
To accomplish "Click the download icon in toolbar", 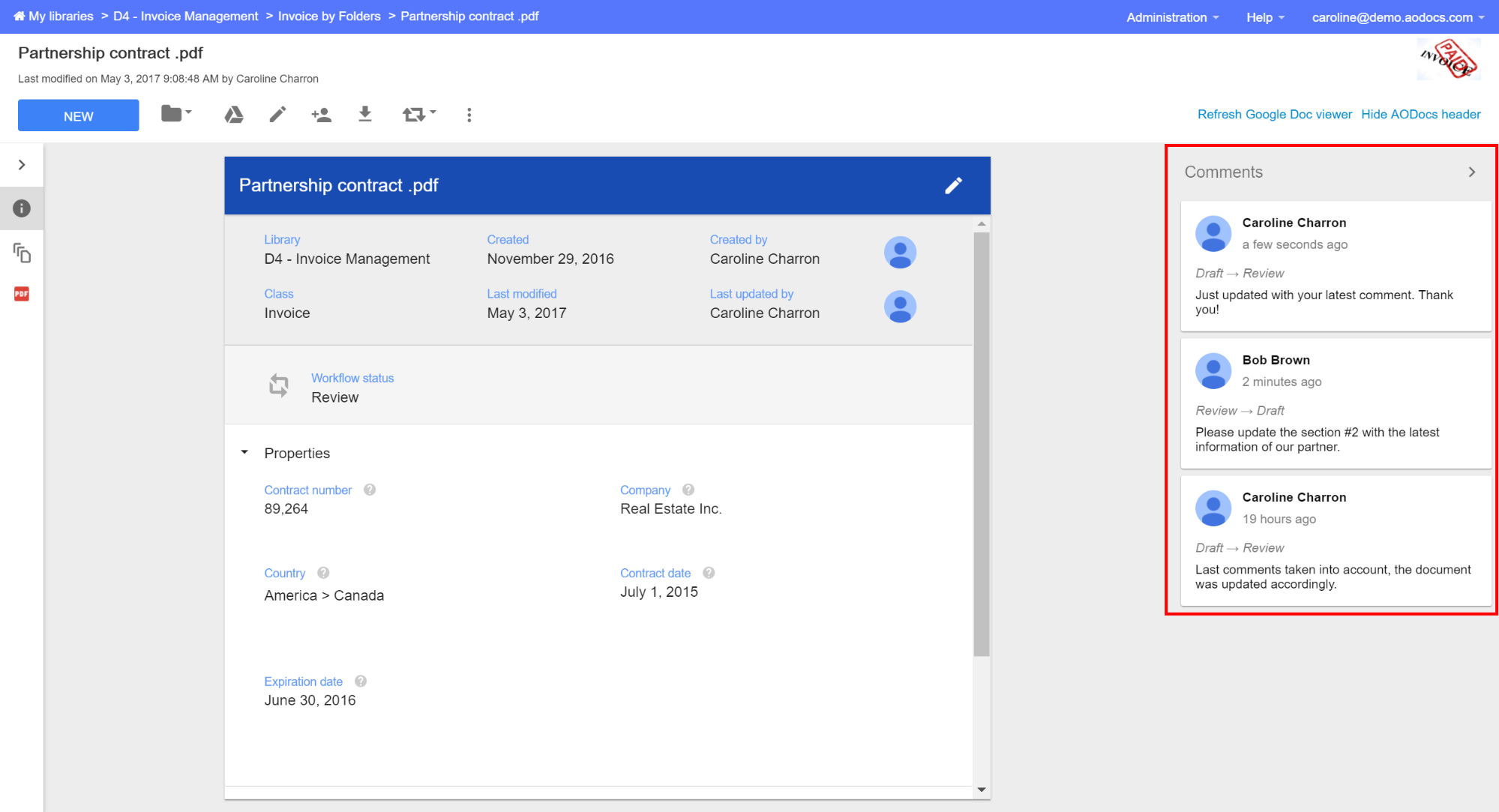I will 365,115.
